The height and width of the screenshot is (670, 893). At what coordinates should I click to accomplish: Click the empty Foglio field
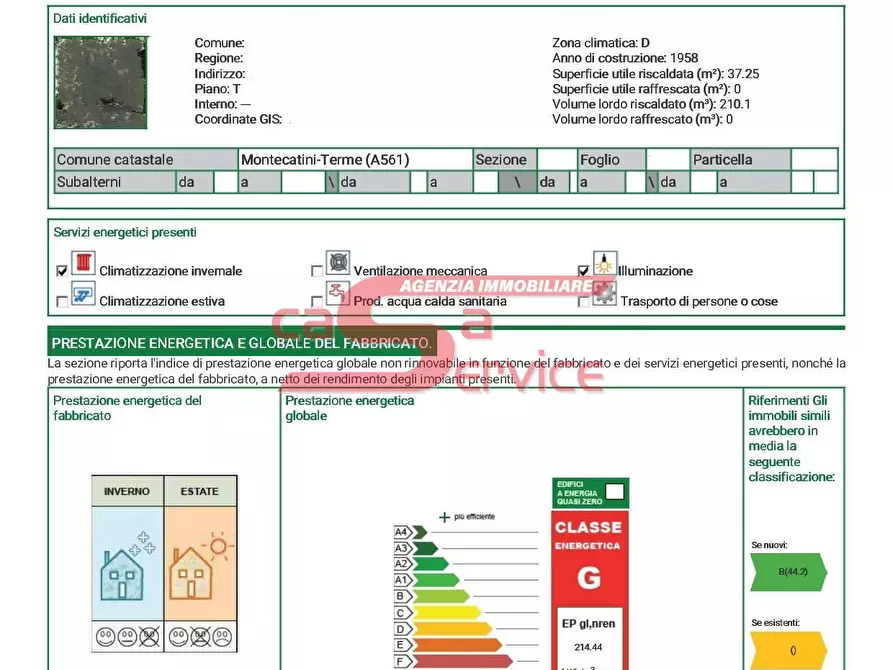667,160
